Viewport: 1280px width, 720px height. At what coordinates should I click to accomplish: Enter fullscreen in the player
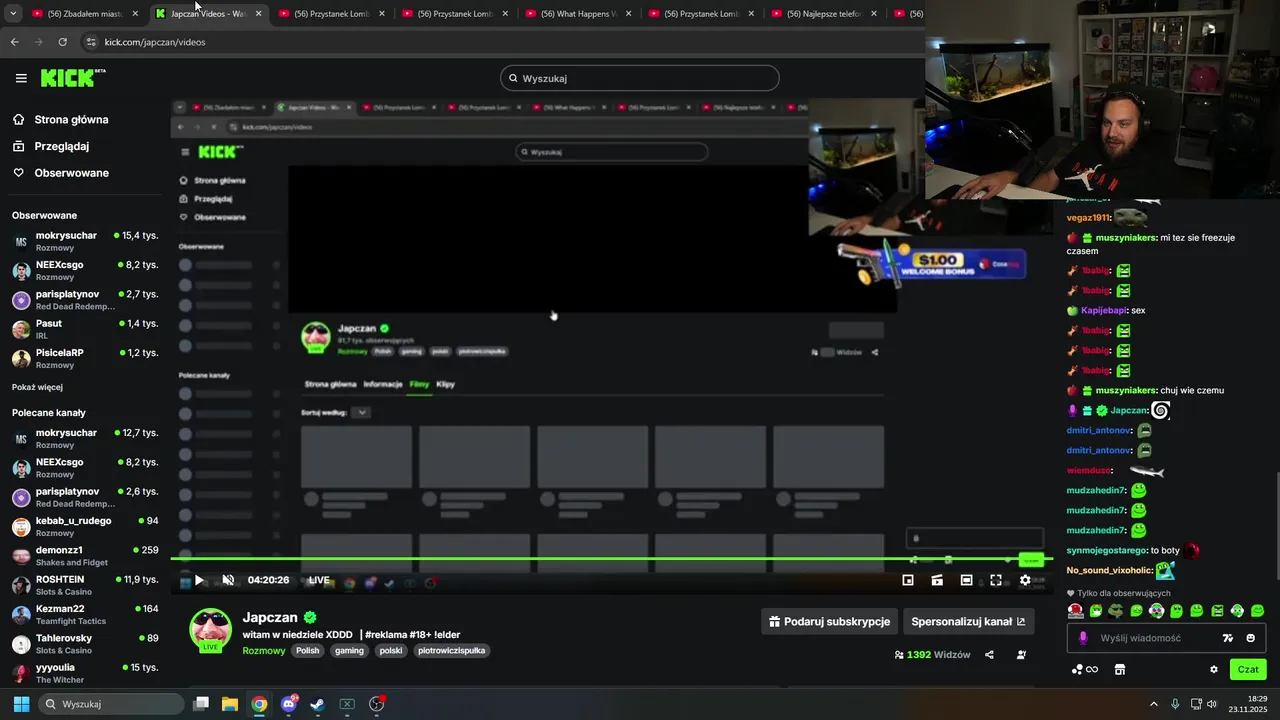996,580
